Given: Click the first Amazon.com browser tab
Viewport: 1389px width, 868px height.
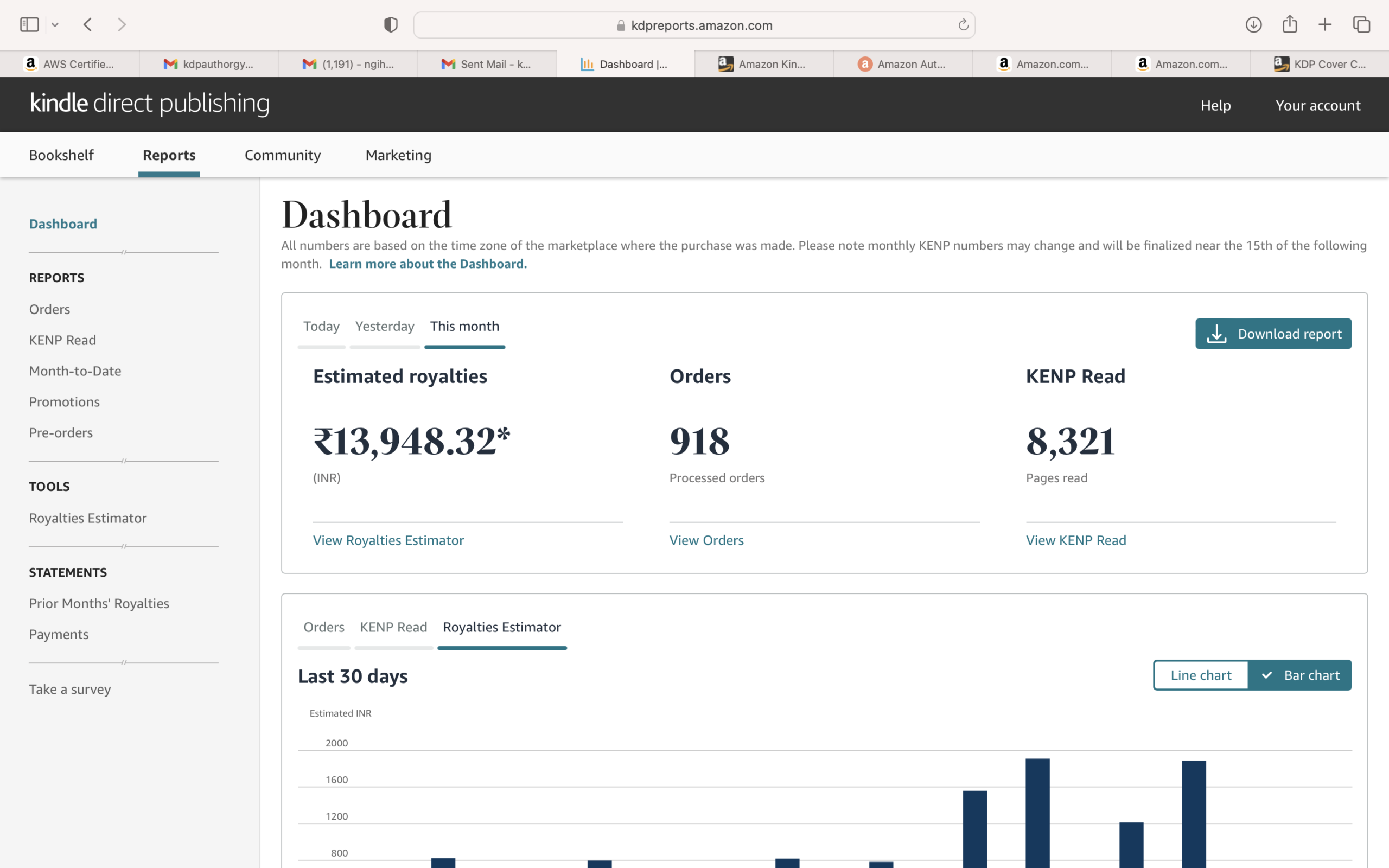Looking at the screenshot, I should (1042, 63).
